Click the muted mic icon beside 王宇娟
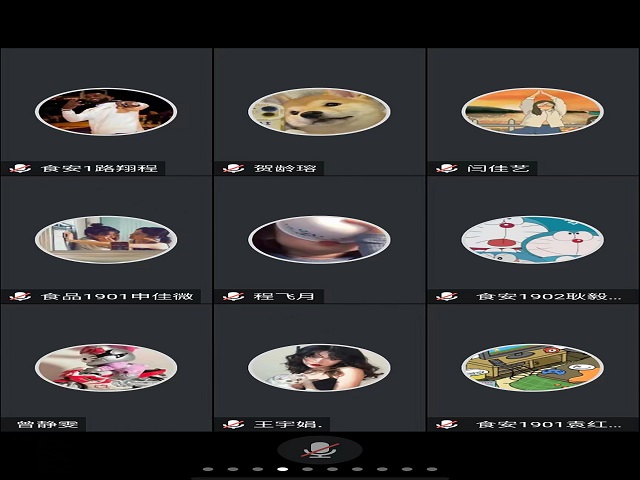The image size is (640, 480). point(234,424)
